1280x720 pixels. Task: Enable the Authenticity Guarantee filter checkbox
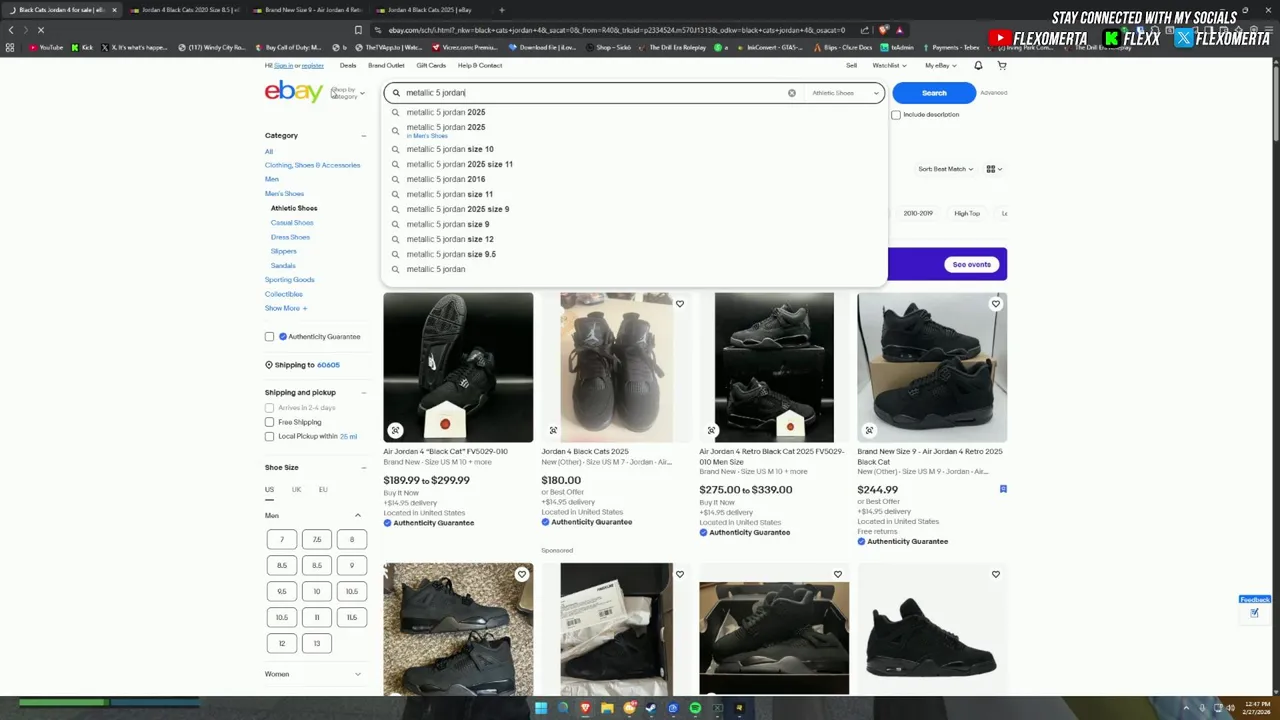pyautogui.click(x=269, y=337)
